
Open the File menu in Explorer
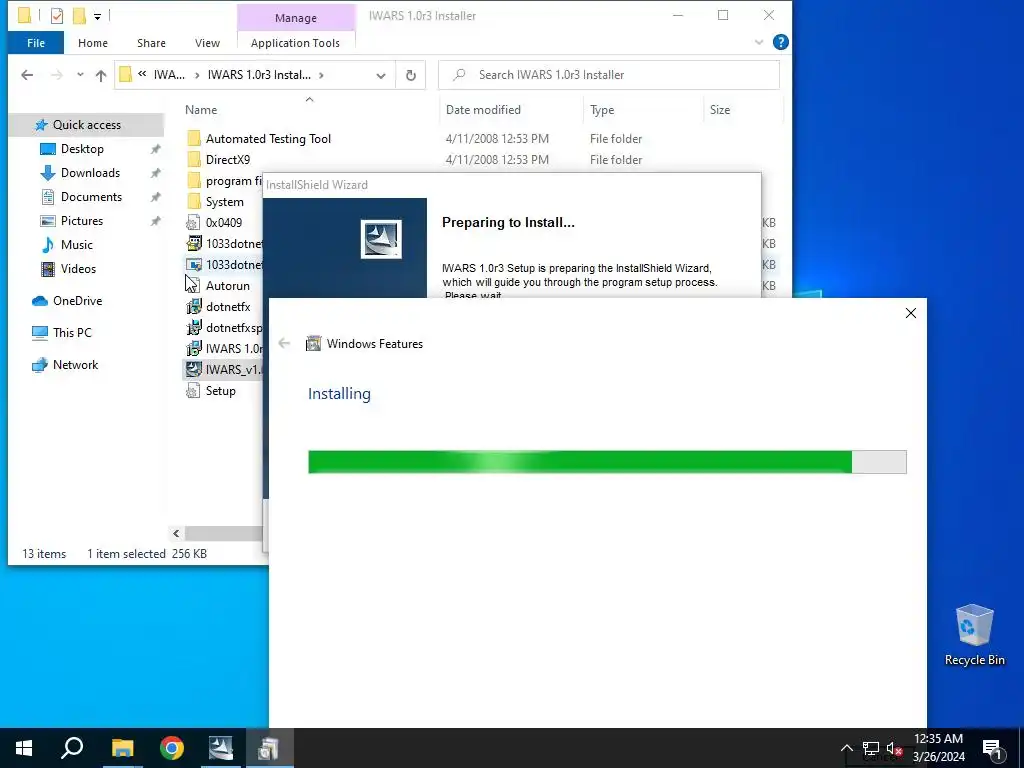click(x=36, y=43)
